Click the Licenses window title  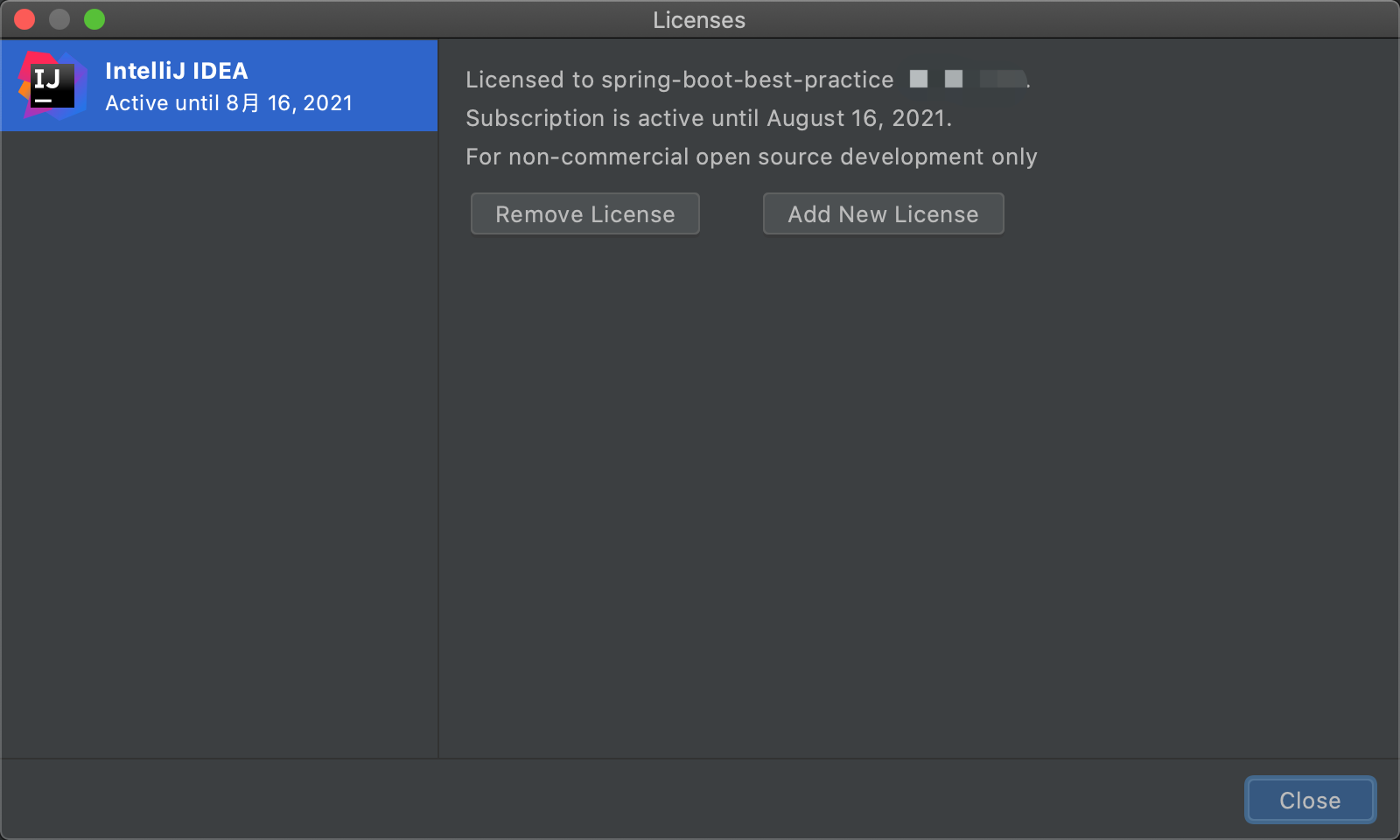point(699,20)
